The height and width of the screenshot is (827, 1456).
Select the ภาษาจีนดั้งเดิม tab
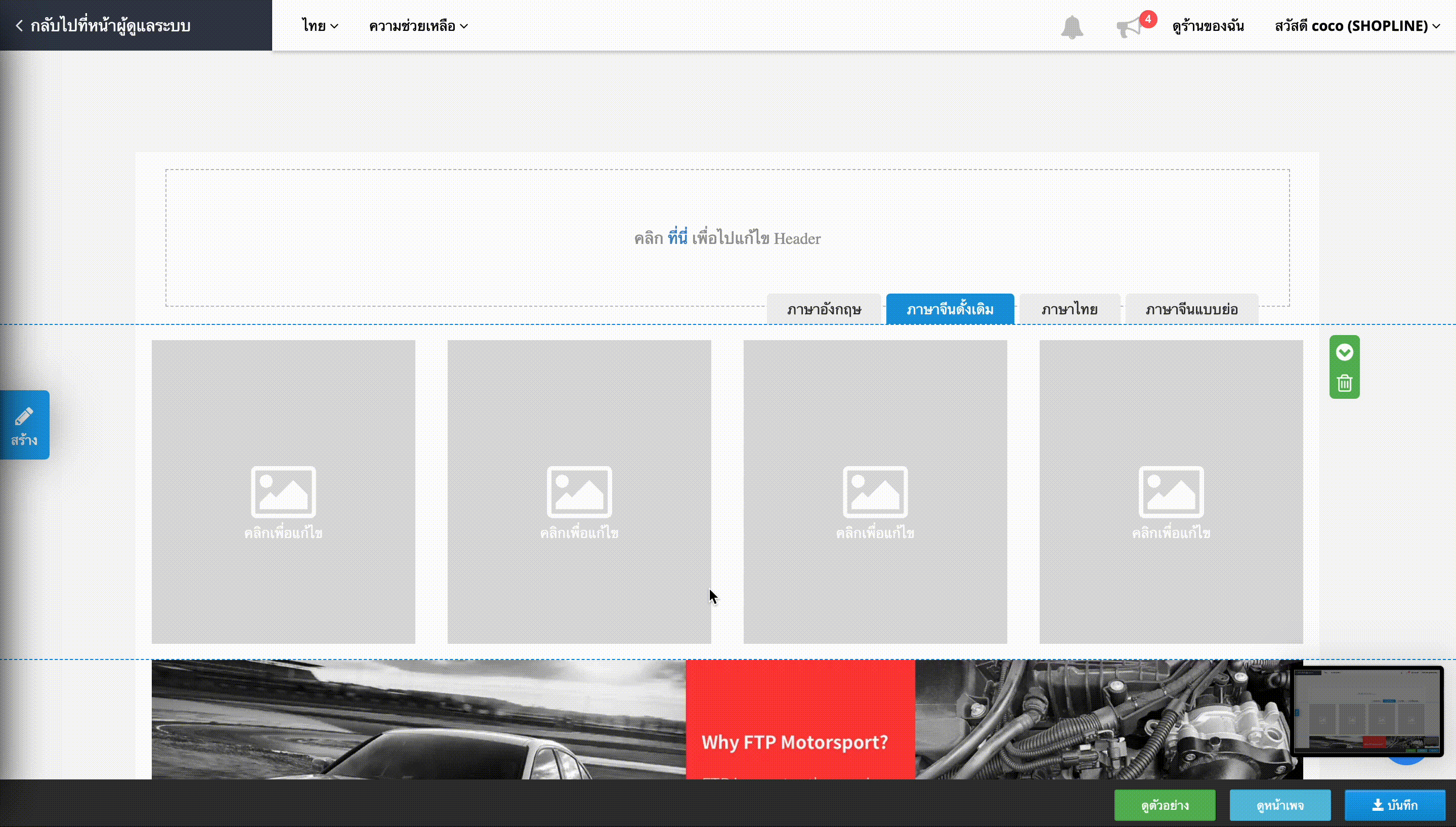[x=950, y=310]
